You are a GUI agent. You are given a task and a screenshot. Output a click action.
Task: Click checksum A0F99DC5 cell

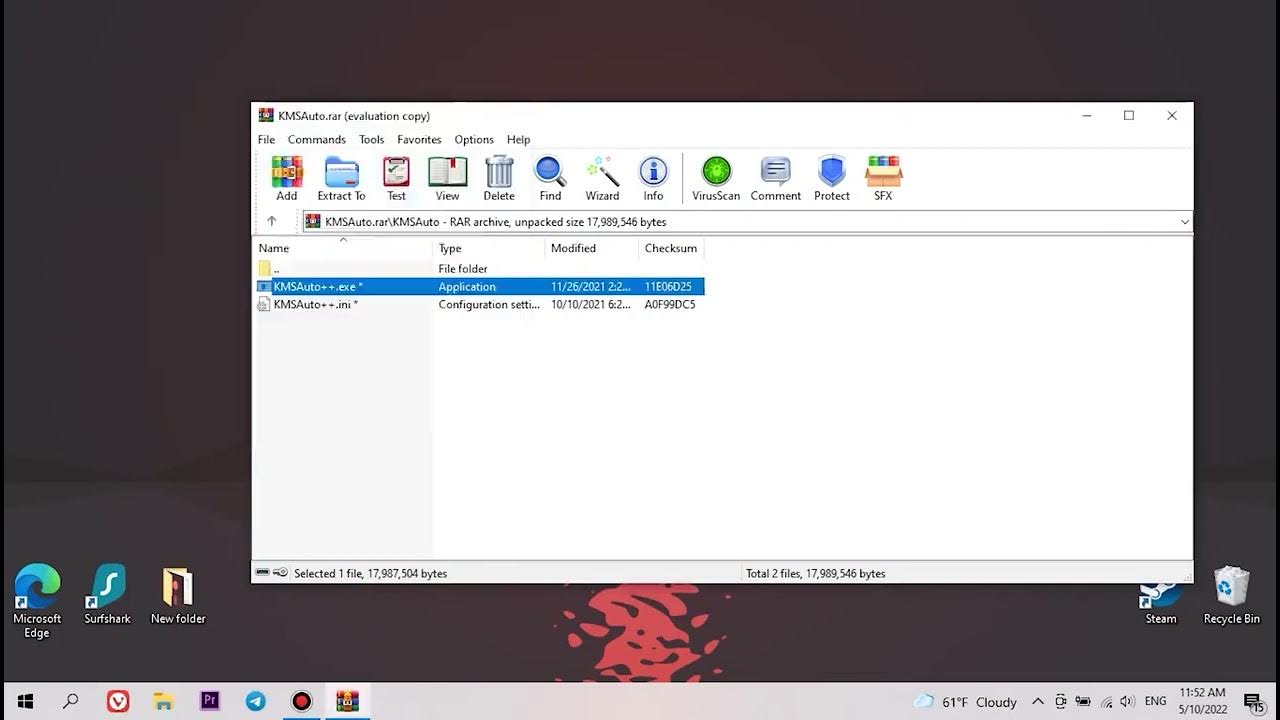pyautogui.click(x=670, y=305)
